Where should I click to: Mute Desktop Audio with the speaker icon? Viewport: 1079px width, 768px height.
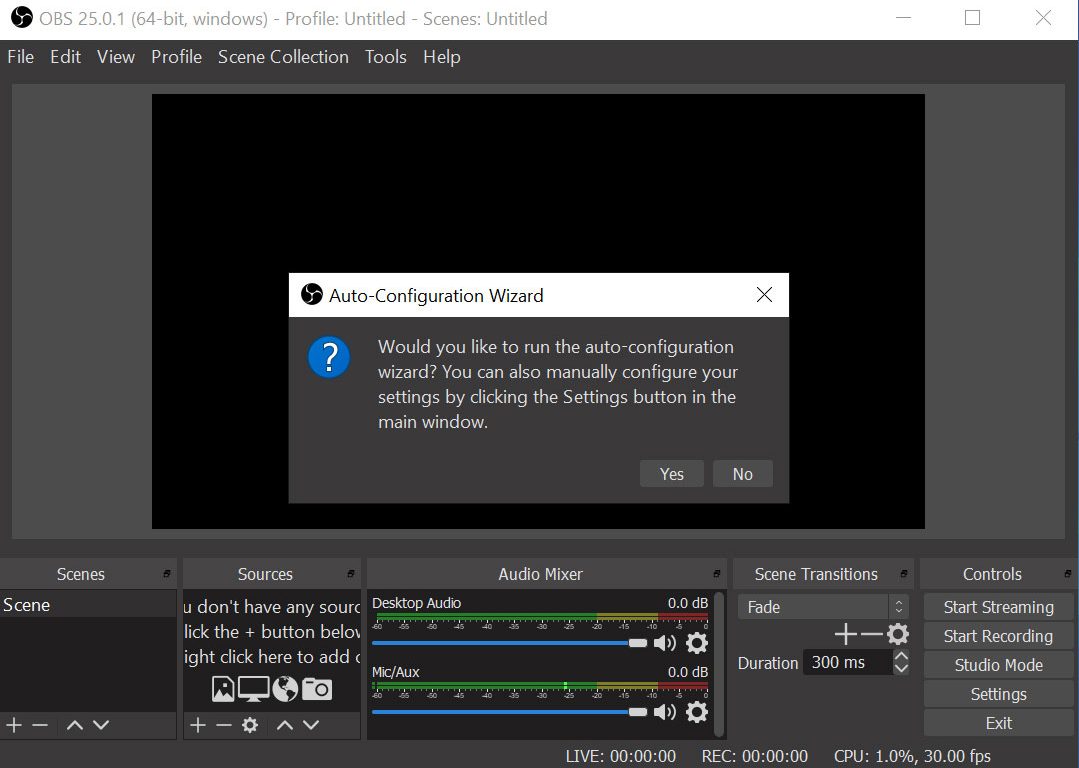tap(665, 643)
